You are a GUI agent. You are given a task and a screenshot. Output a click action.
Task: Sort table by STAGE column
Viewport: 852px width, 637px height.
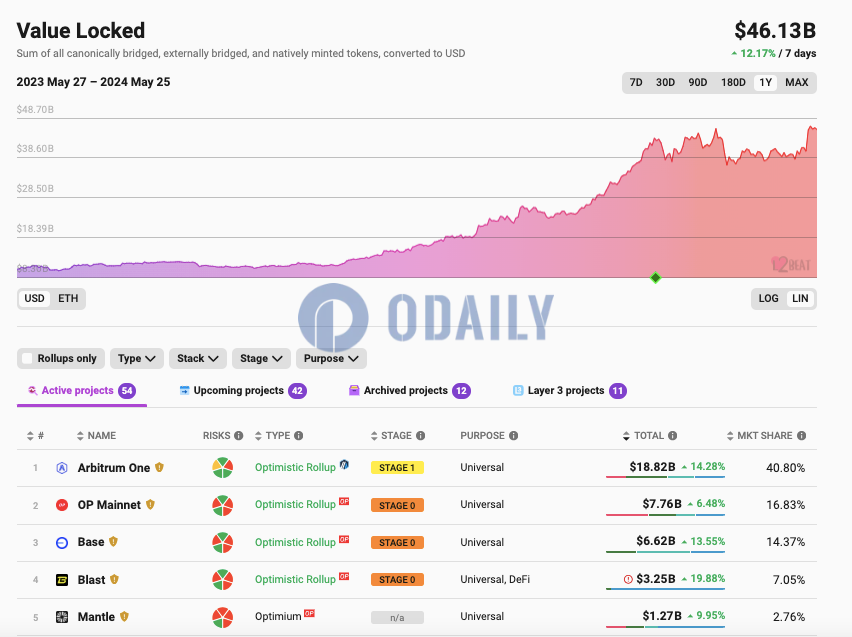click(391, 435)
